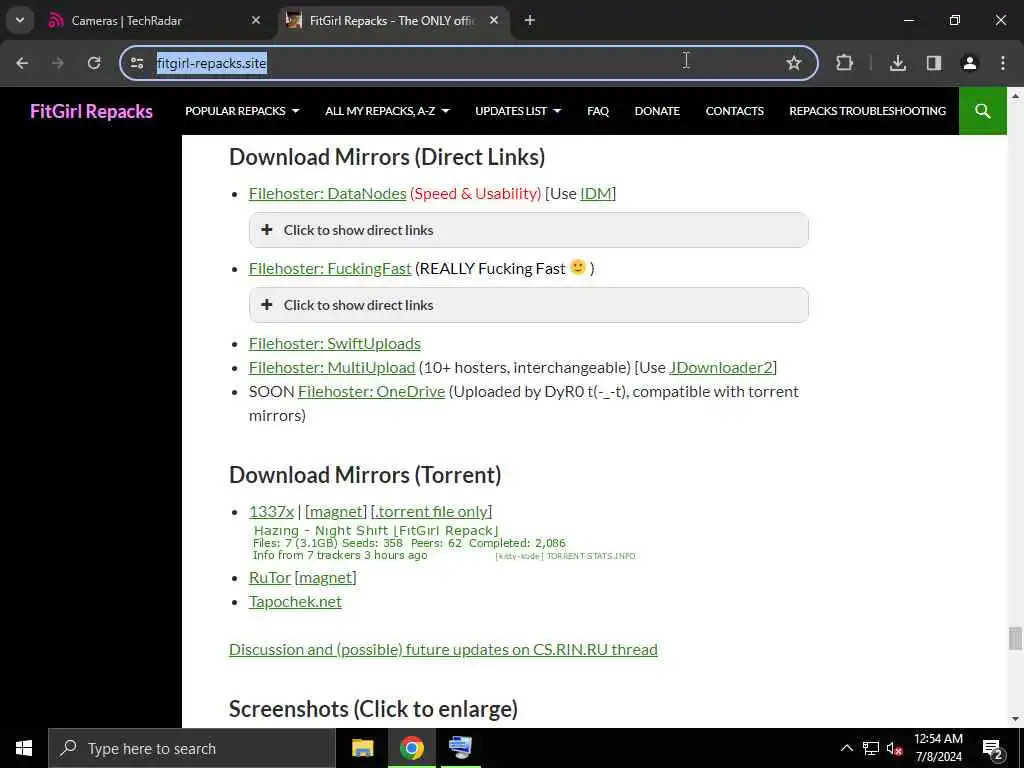Screen dimensions: 1024x768
Task: Open the IDM link
Action: click(x=596, y=194)
